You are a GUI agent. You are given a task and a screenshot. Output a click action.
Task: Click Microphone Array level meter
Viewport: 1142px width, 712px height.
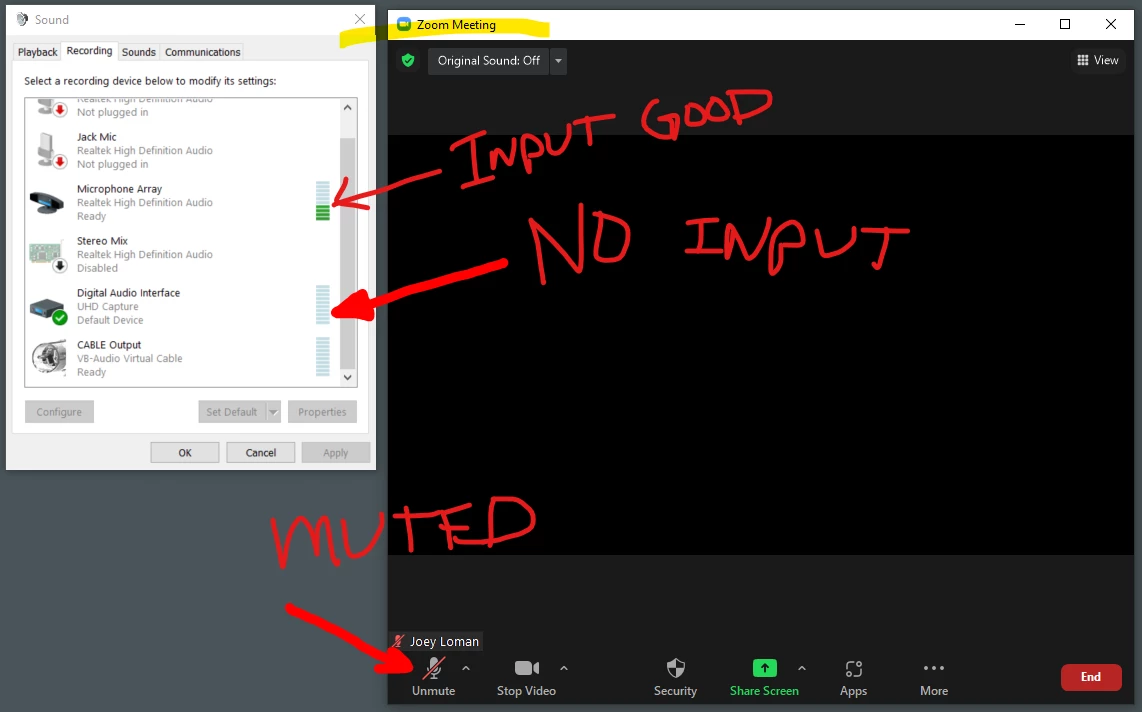tap(323, 201)
